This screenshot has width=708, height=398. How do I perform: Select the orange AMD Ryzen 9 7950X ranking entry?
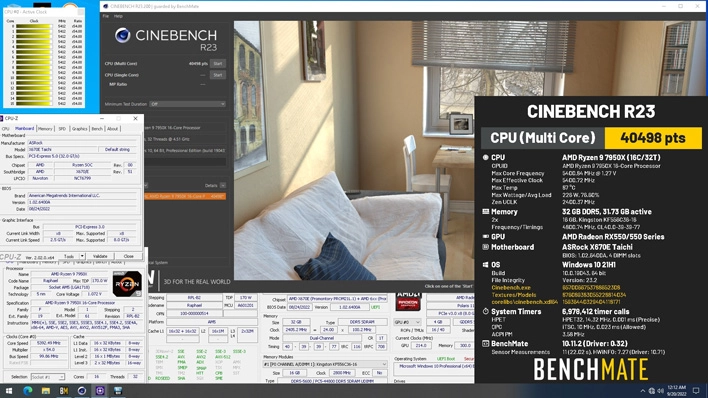tap(185, 196)
